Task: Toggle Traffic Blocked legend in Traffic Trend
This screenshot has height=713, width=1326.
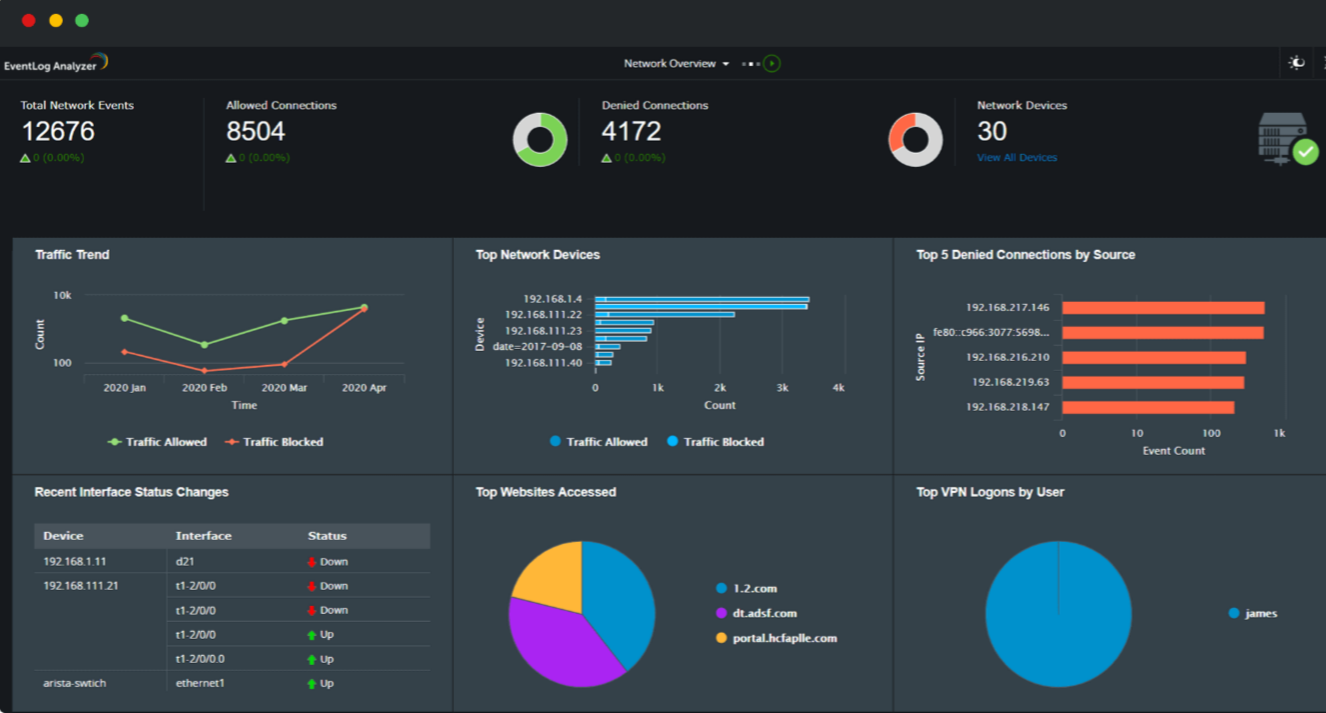Action: 274,442
